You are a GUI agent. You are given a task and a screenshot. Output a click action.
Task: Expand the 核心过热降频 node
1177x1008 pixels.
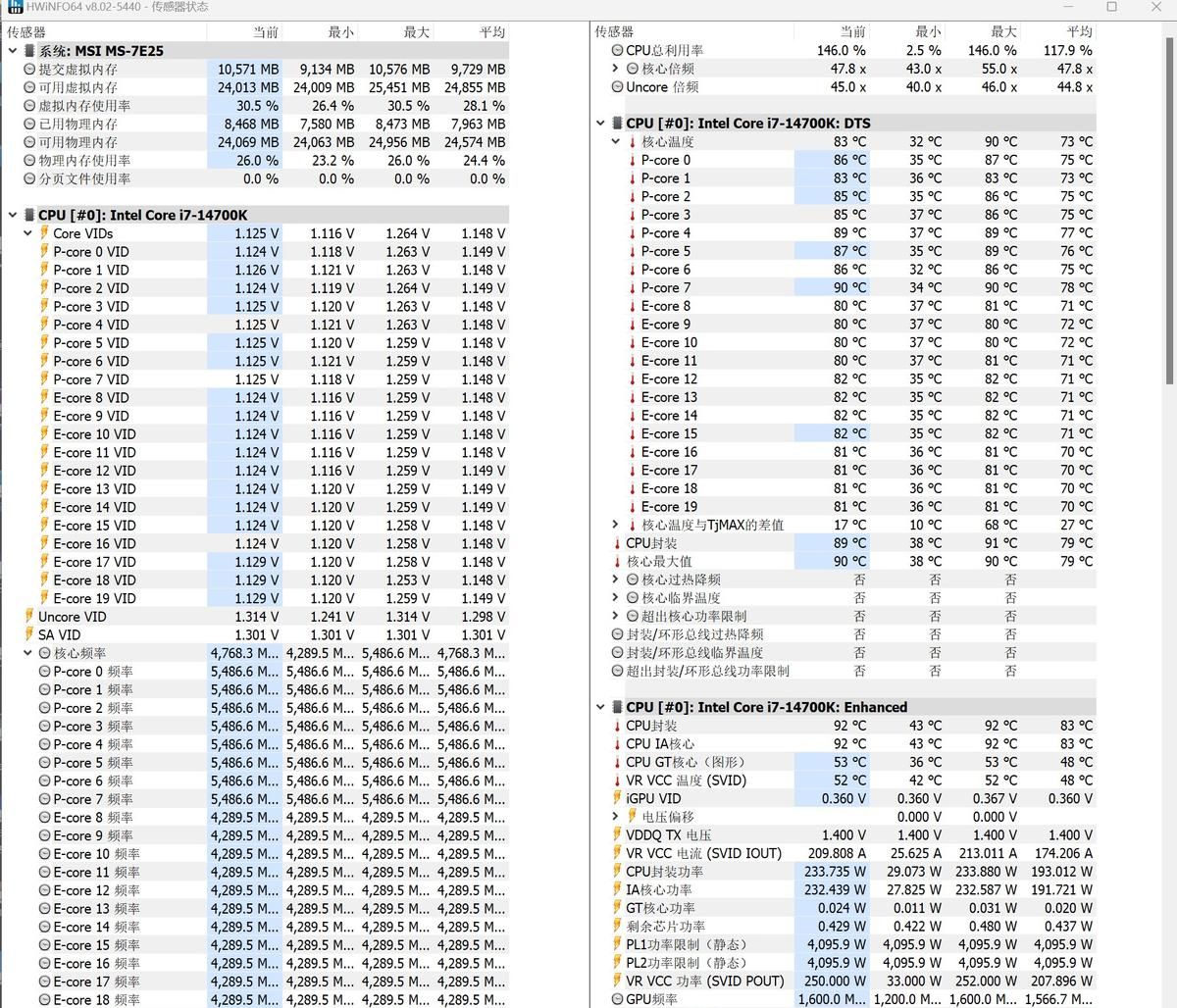616,580
